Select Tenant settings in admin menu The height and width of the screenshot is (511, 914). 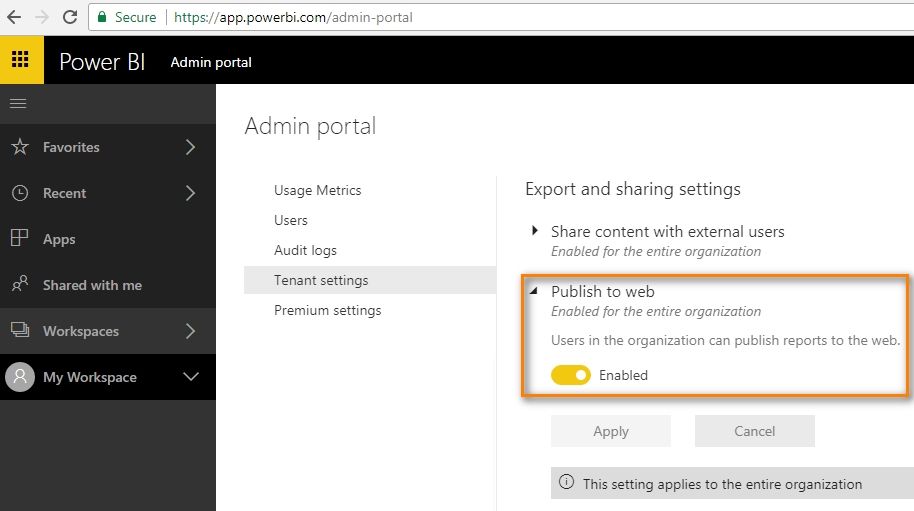point(370,280)
